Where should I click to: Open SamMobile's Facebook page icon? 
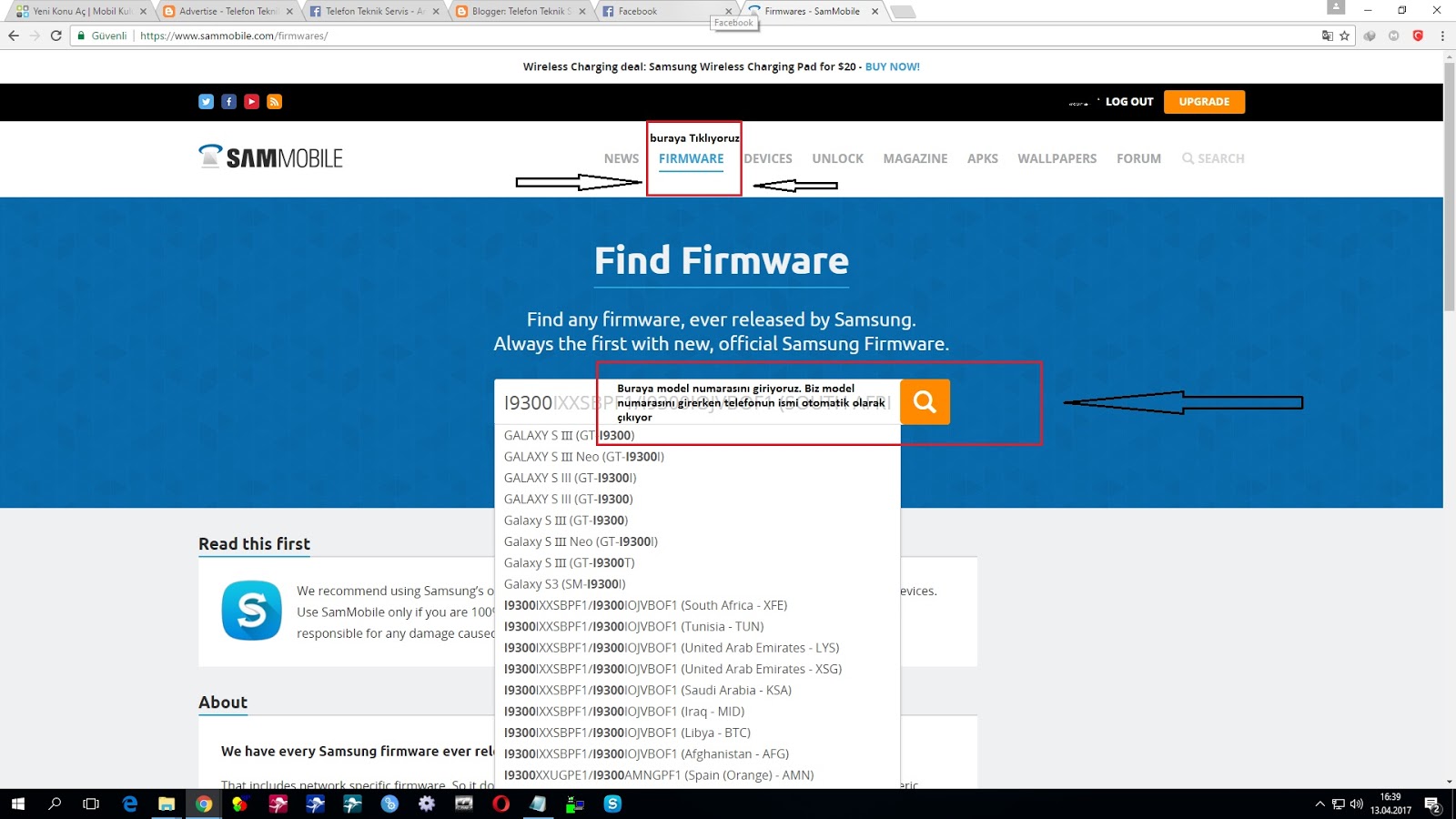[228, 102]
